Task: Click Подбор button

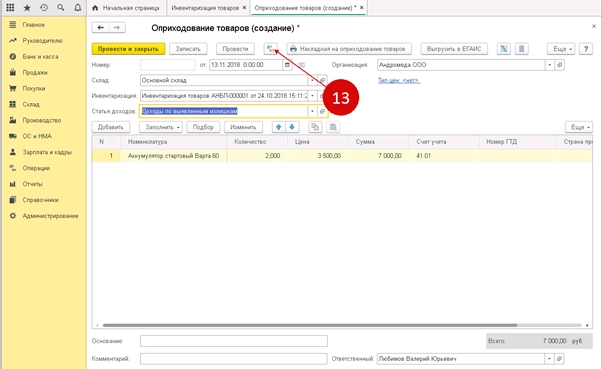Action: coord(203,127)
